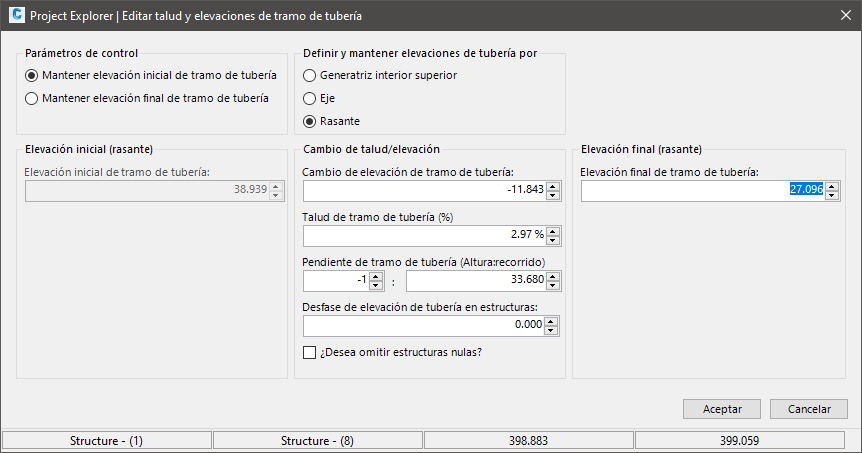
Task: Select Mantener elevación final de tramo de tubería
Action: click(32, 99)
